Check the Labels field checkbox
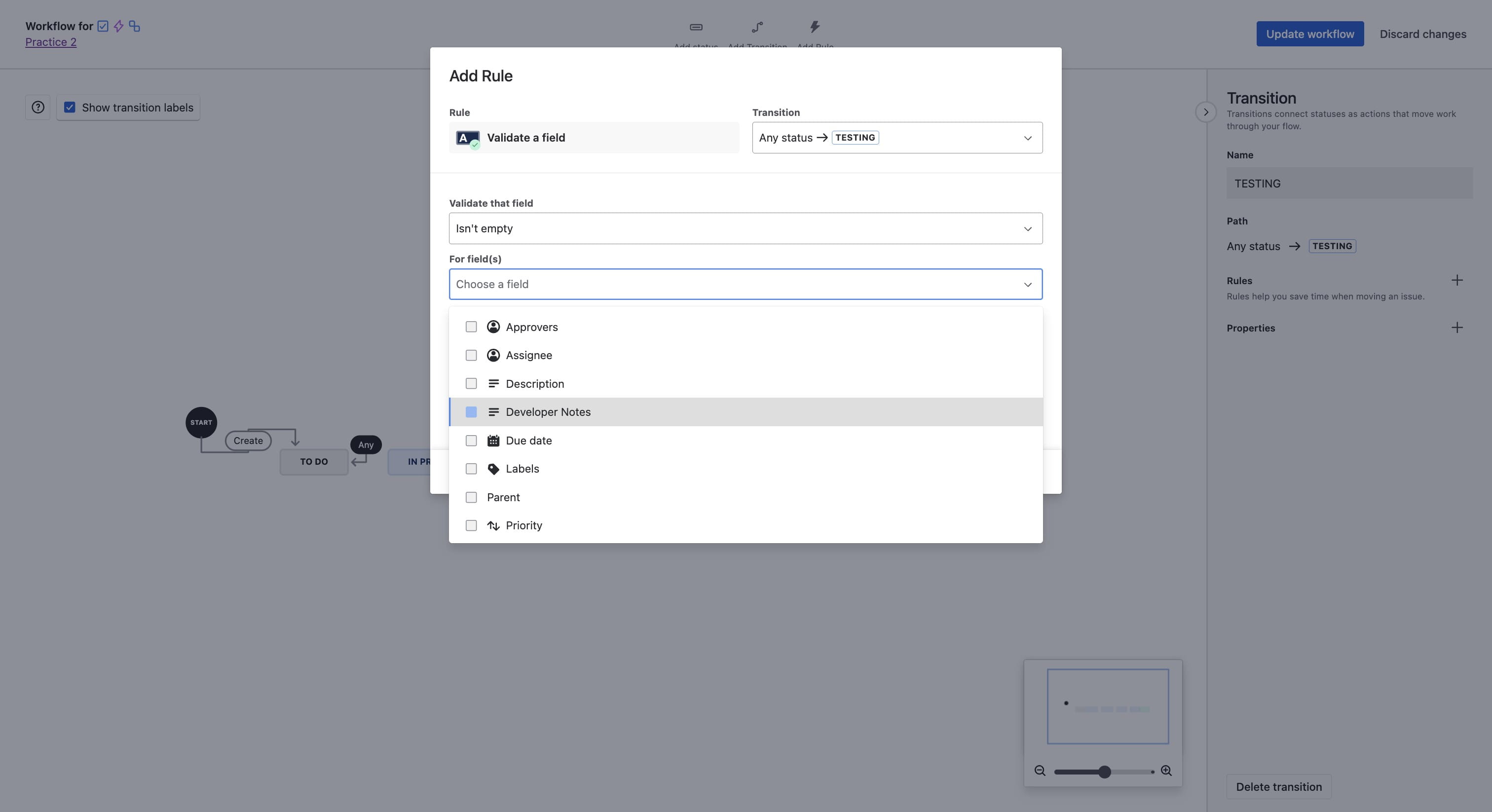Viewport: 1492px width, 812px height. pyautogui.click(x=472, y=469)
